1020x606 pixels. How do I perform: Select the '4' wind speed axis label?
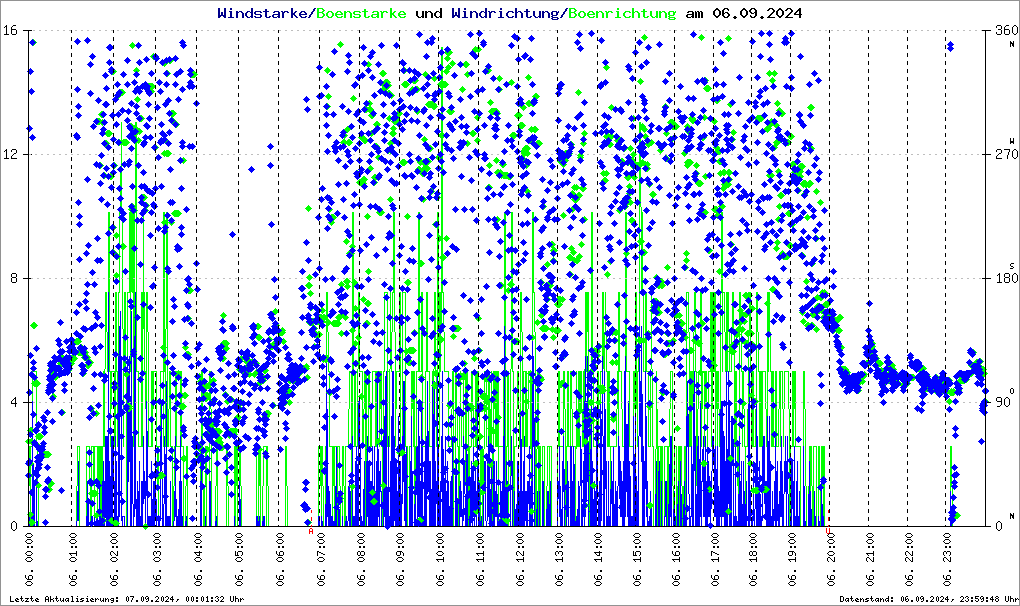[14, 402]
